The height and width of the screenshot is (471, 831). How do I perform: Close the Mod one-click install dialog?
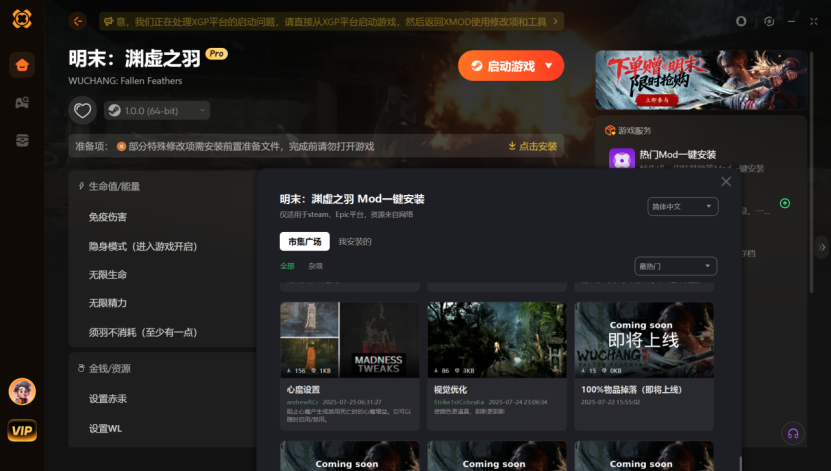click(726, 181)
